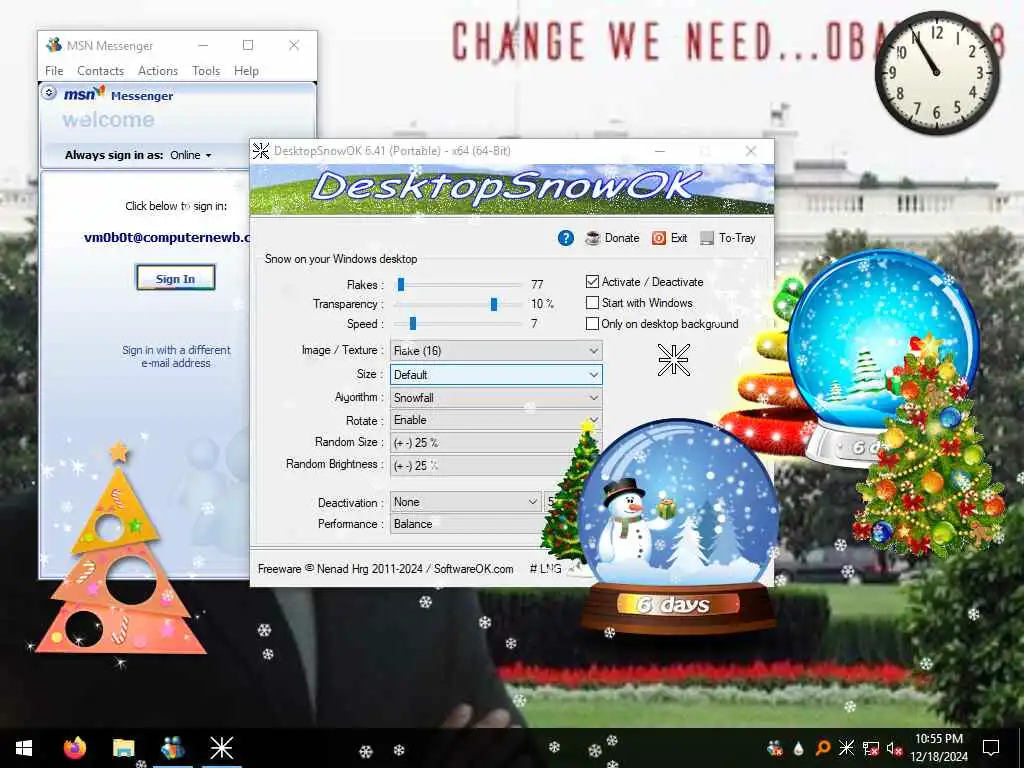Open the Contacts menu in MSN Messenger

101,71
